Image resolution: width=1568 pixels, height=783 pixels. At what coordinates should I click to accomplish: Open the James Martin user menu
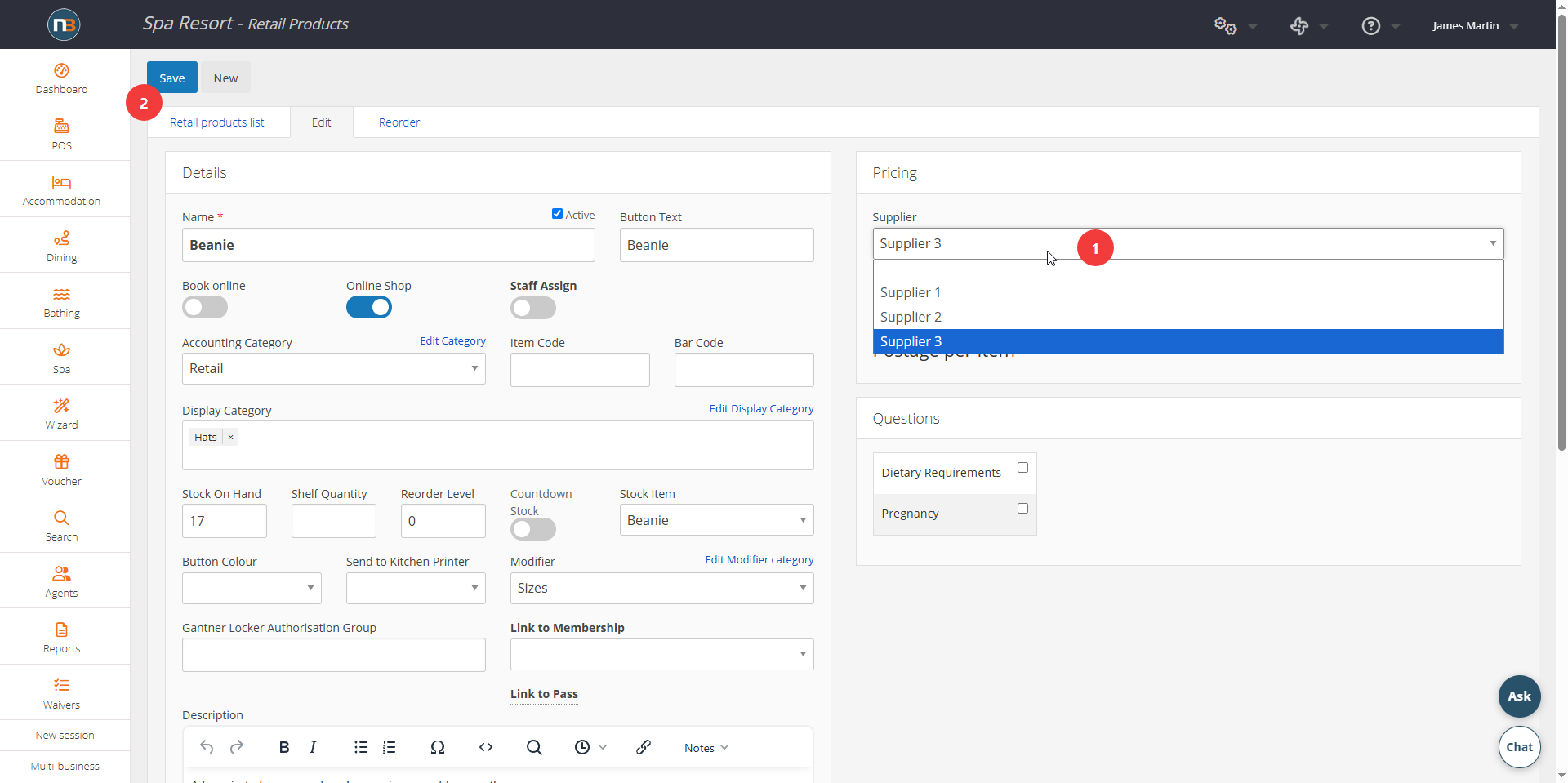(x=1475, y=26)
